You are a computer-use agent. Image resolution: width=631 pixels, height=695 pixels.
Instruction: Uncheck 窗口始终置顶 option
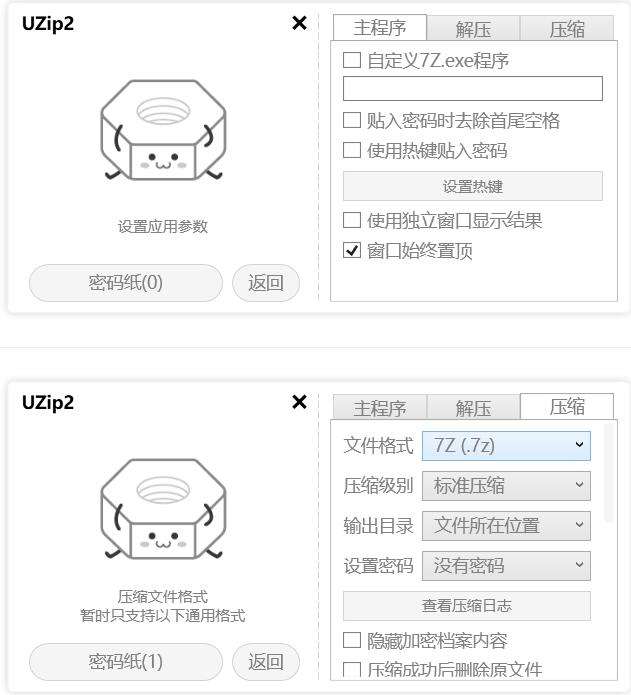pyautogui.click(x=352, y=250)
